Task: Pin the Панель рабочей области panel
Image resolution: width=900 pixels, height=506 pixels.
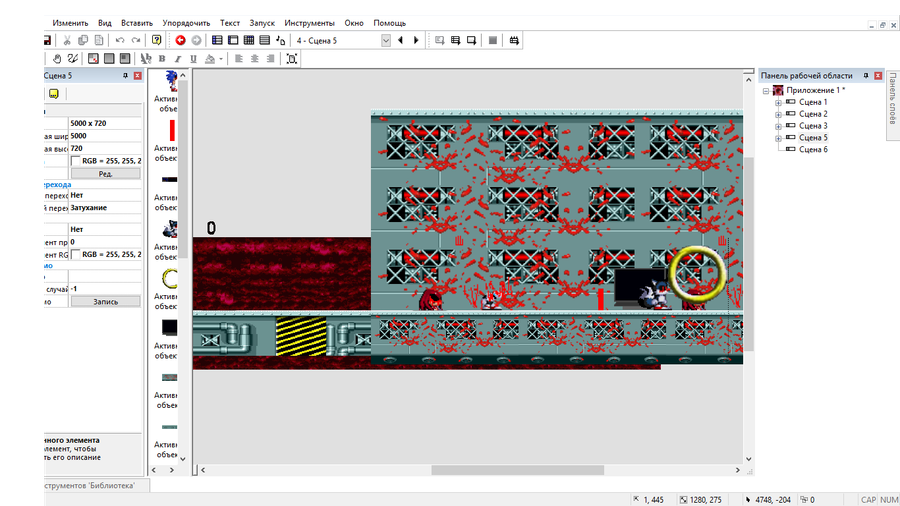Action: click(x=866, y=76)
